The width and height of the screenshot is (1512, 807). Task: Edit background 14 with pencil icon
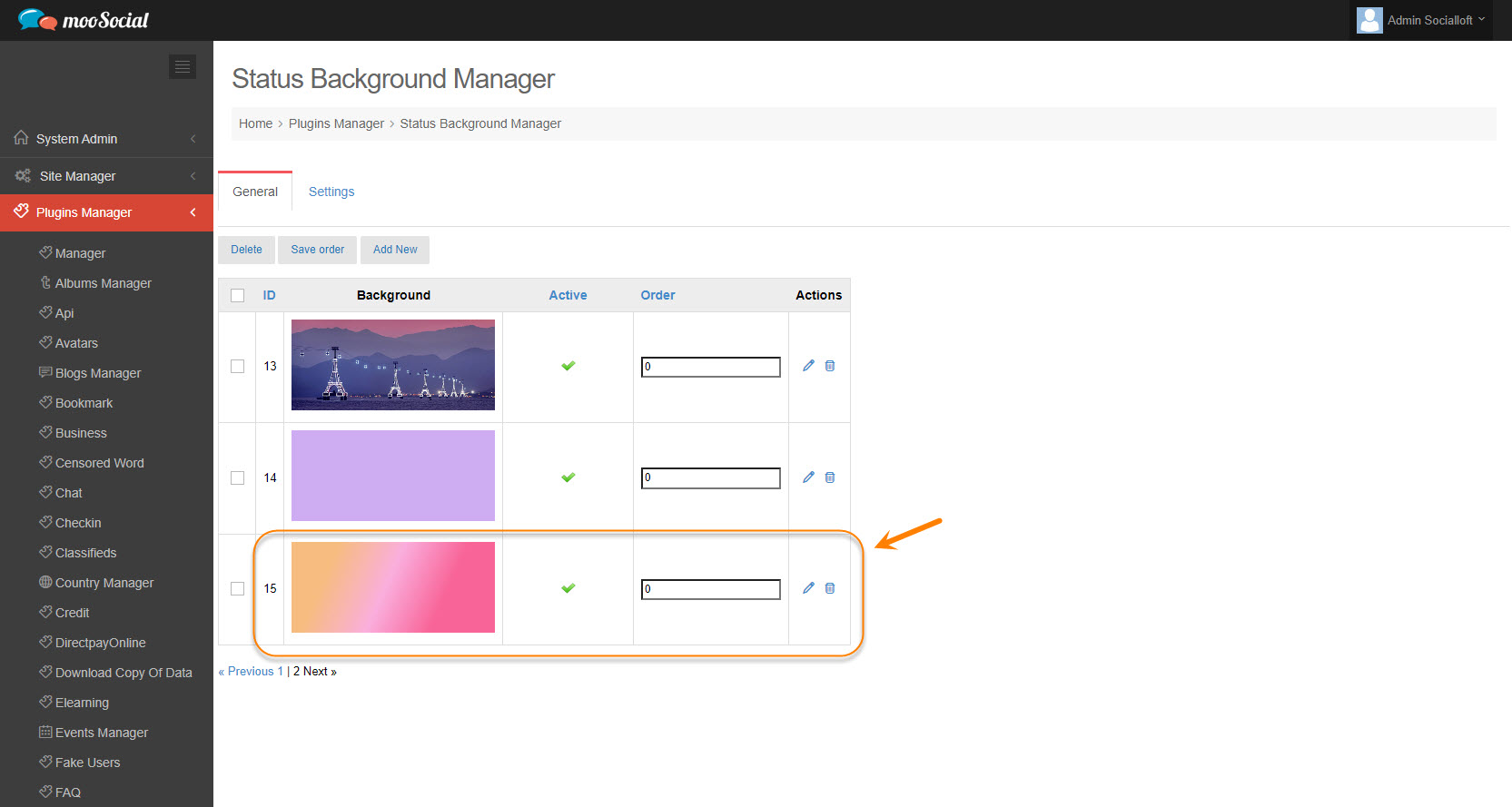point(808,477)
